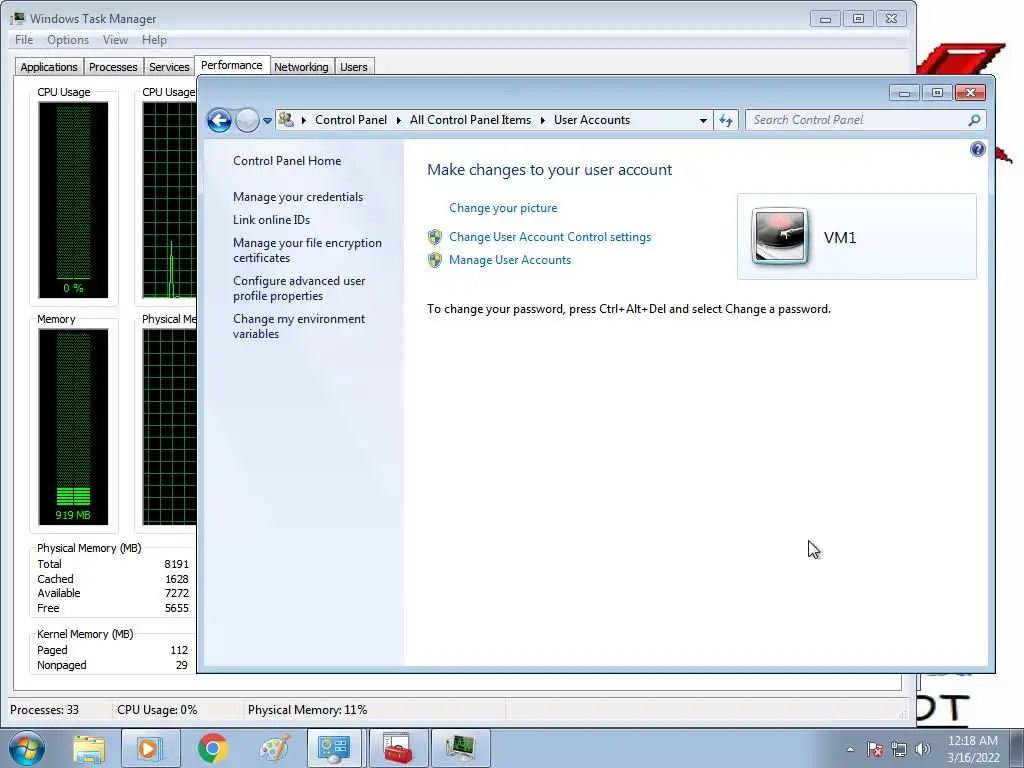Viewport: 1024px width, 768px height.
Task: Expand the address bar history dropdown
Action: coord(703,120)
